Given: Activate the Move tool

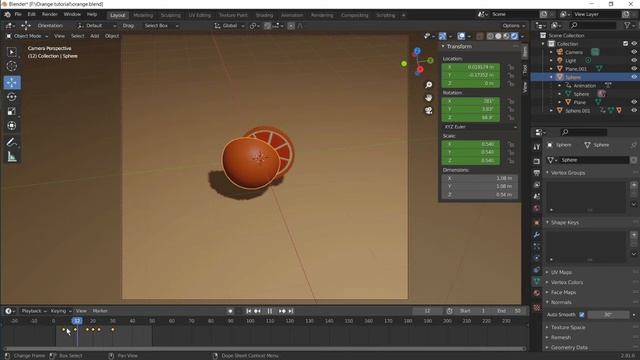Looking at the screenshot, I should pos(12,82).
